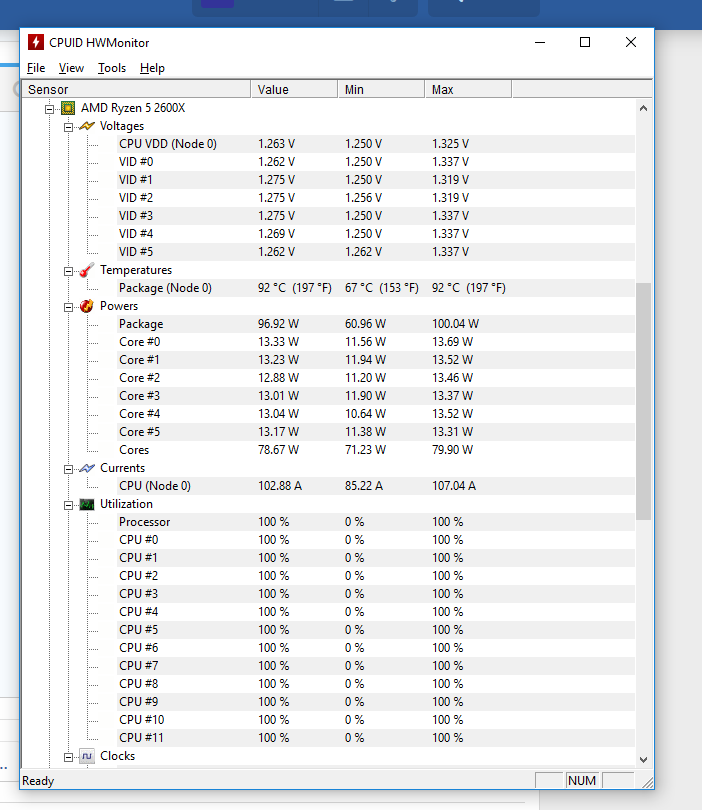Click the HWMonitor lightning app icon
This screenshot has height=810, width=702.
(x=36, y=42)
